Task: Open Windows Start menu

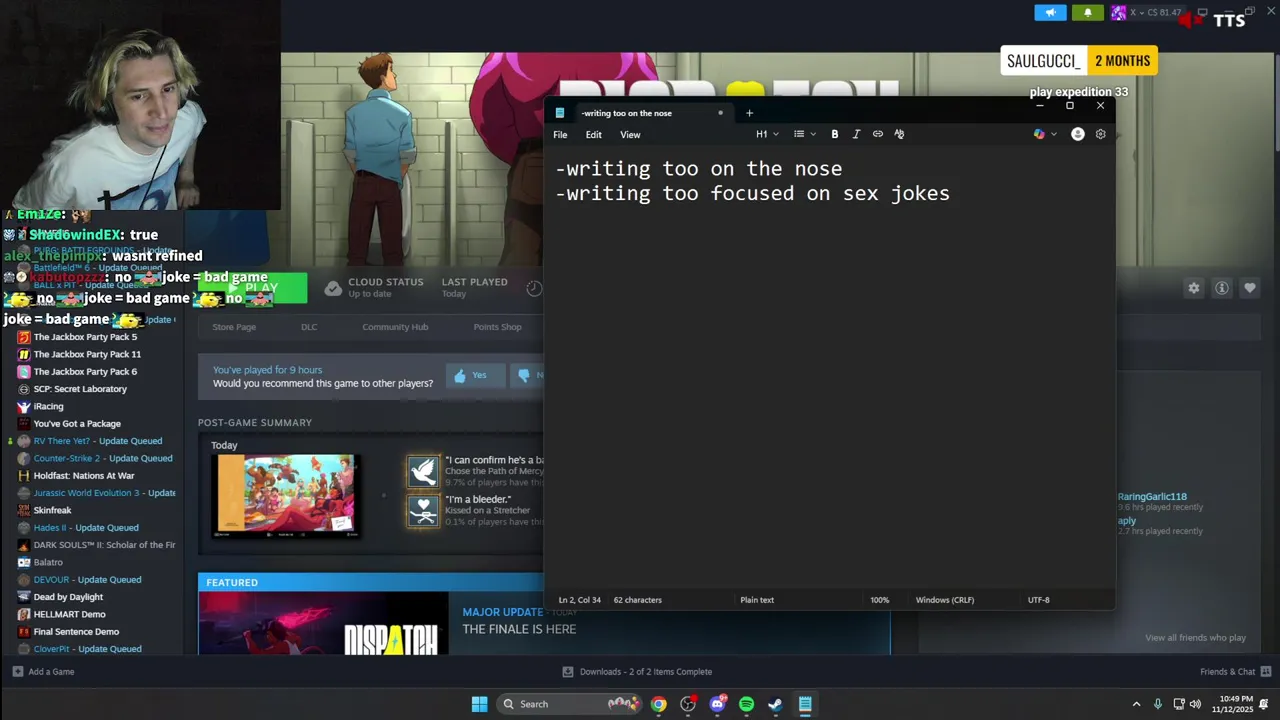Action: pyautogui.click(x=479, y=704)
